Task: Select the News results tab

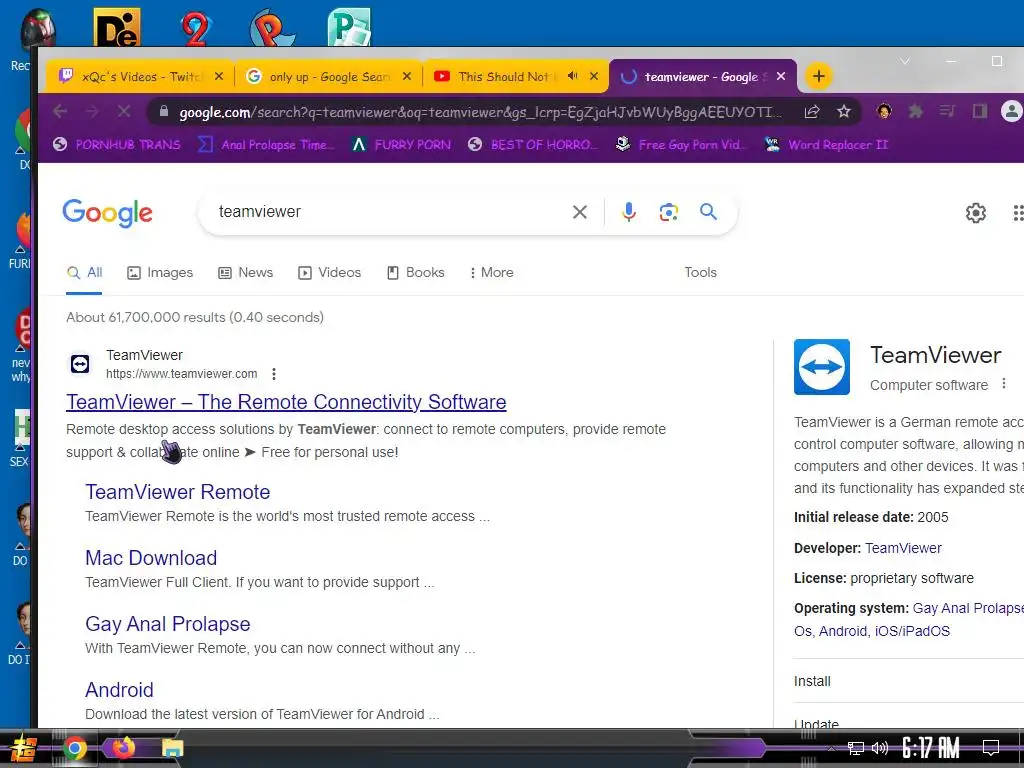Action: (246, 272)
